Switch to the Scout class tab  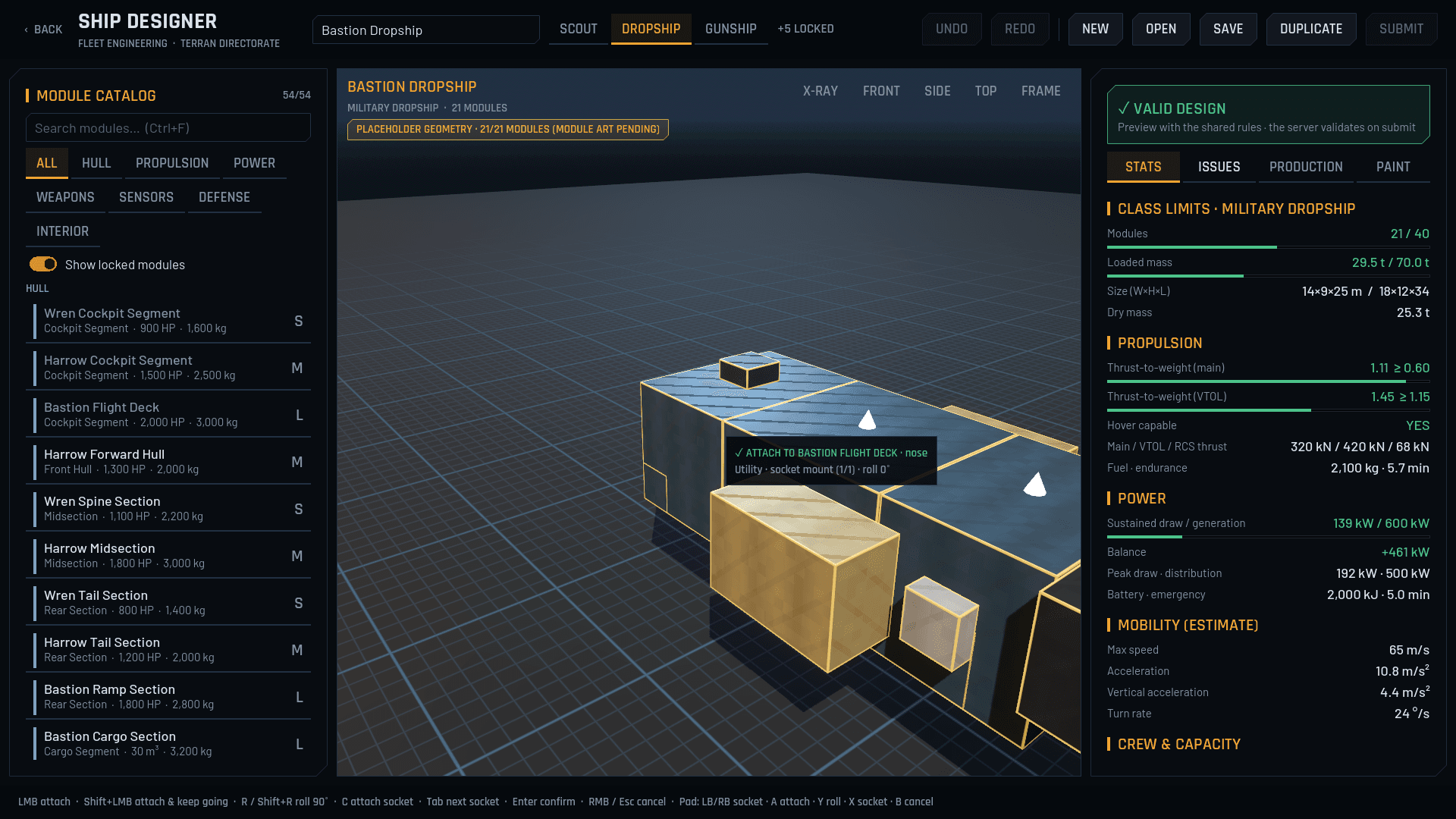579,29
